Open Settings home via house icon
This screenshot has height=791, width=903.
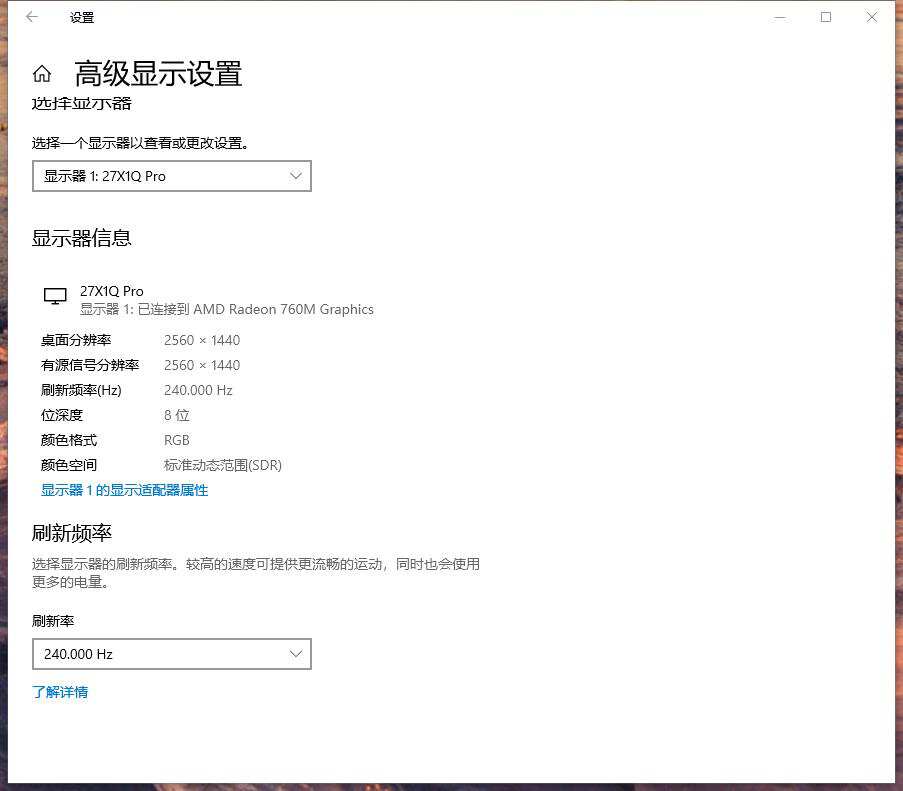[41, 74]
